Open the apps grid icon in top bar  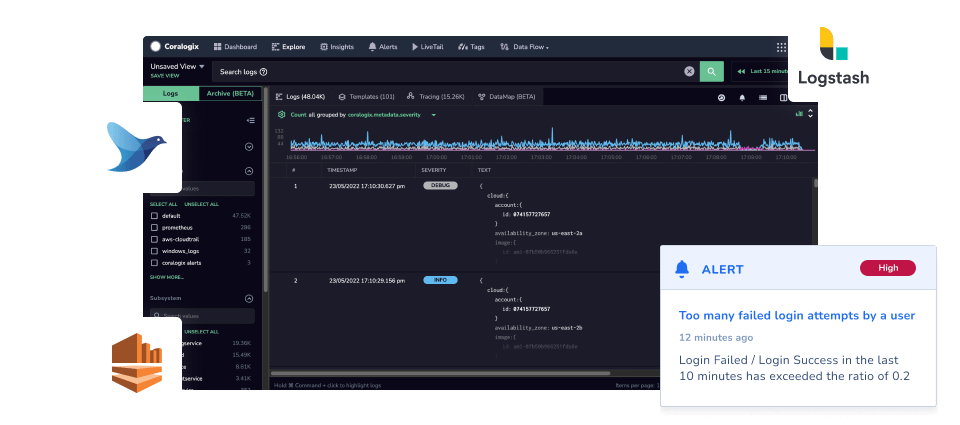[x=781, y=47]
